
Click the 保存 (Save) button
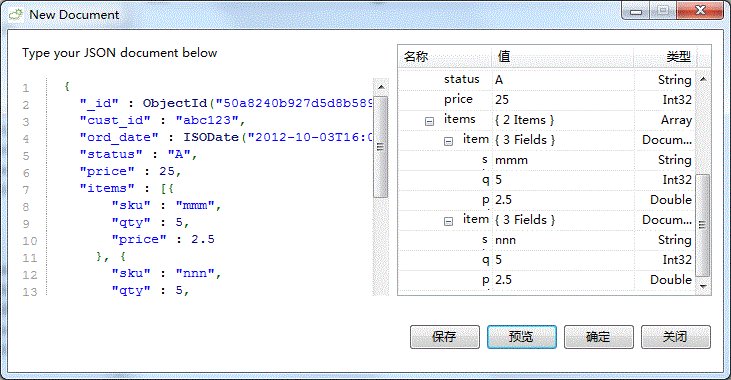[x=444, y=337]
